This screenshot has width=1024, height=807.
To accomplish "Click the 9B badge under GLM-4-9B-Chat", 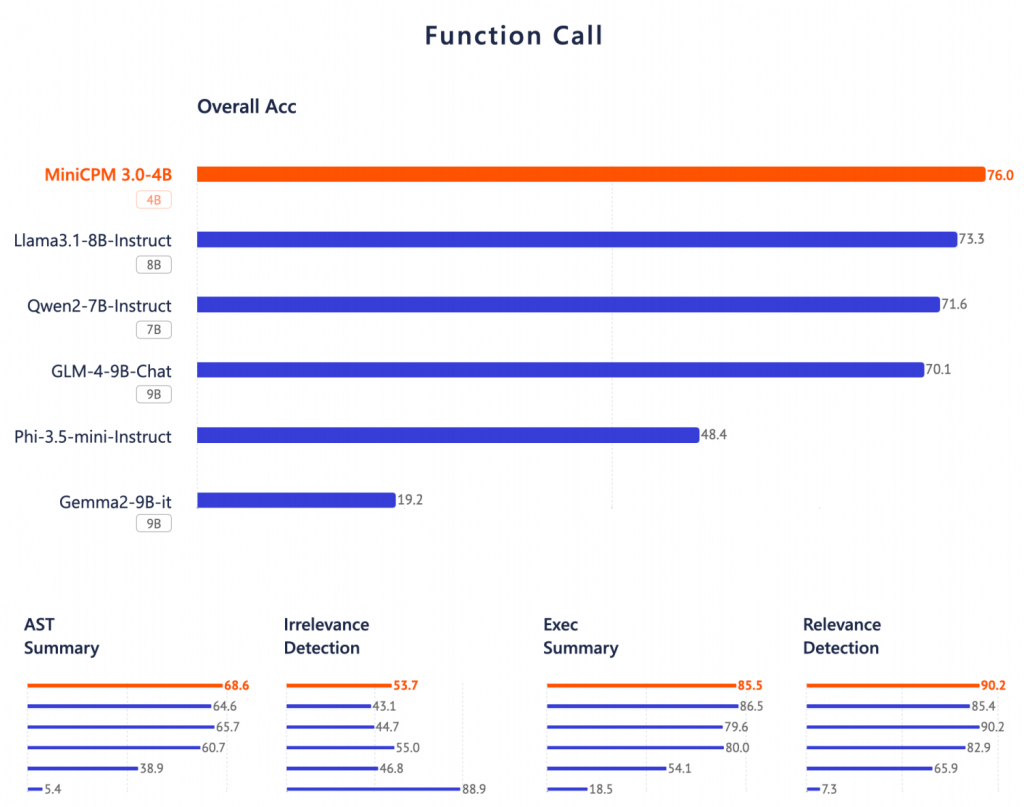I will 154,395.
